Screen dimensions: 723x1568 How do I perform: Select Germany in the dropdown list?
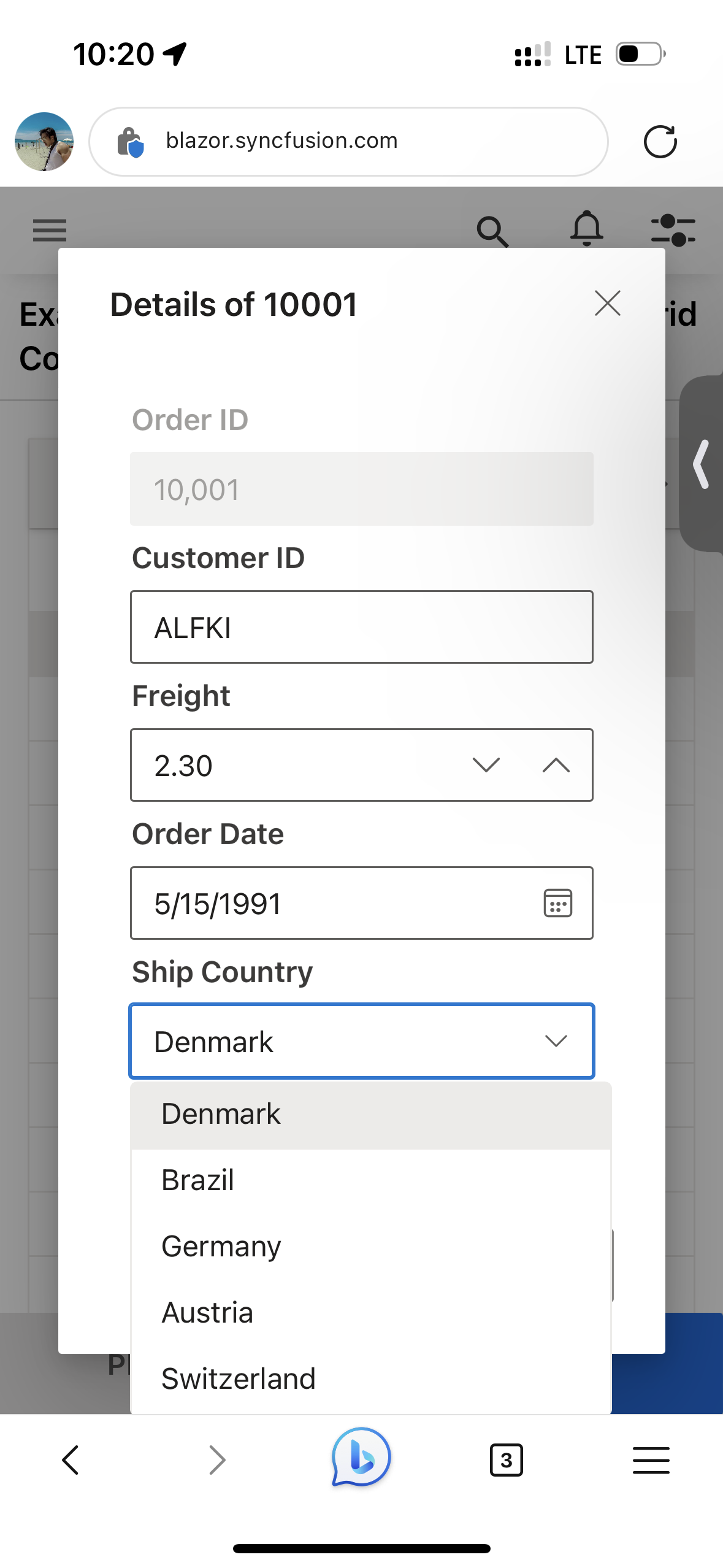[x=221, y=1247]
